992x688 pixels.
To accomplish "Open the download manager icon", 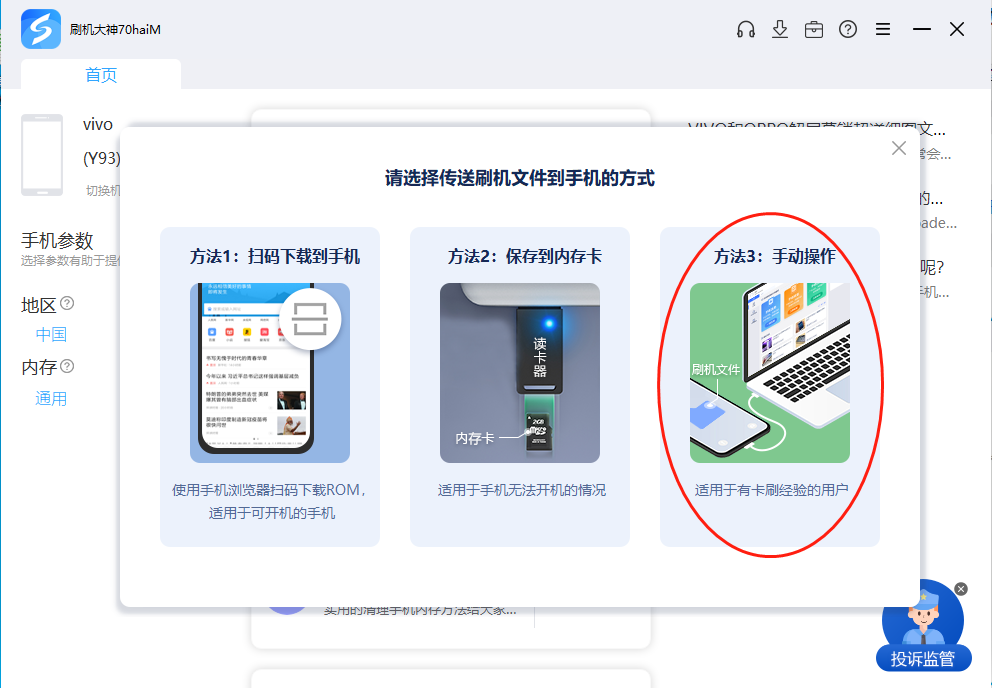I will click(780, 29).
